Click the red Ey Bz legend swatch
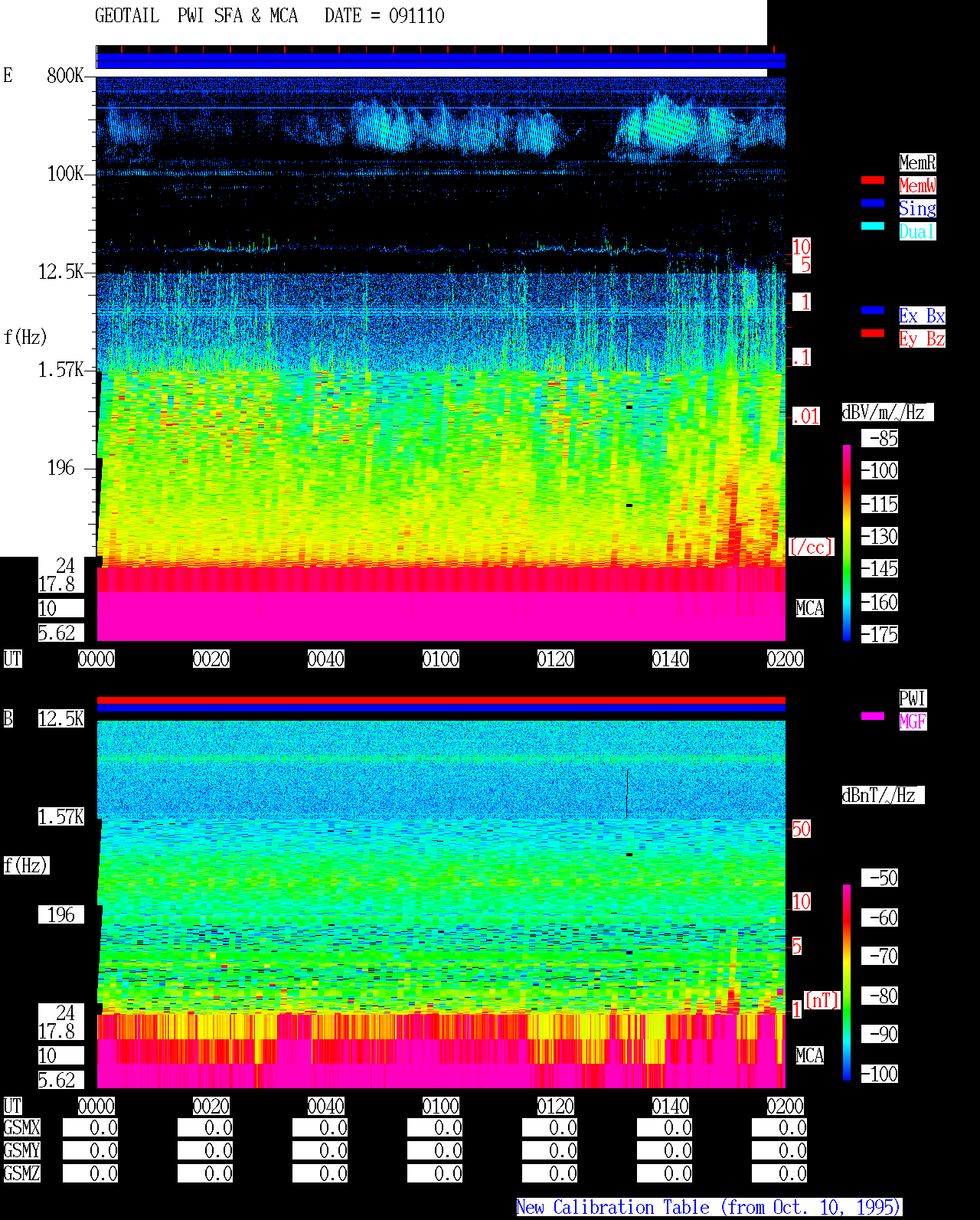980x1220 pixels. (873, 333)
